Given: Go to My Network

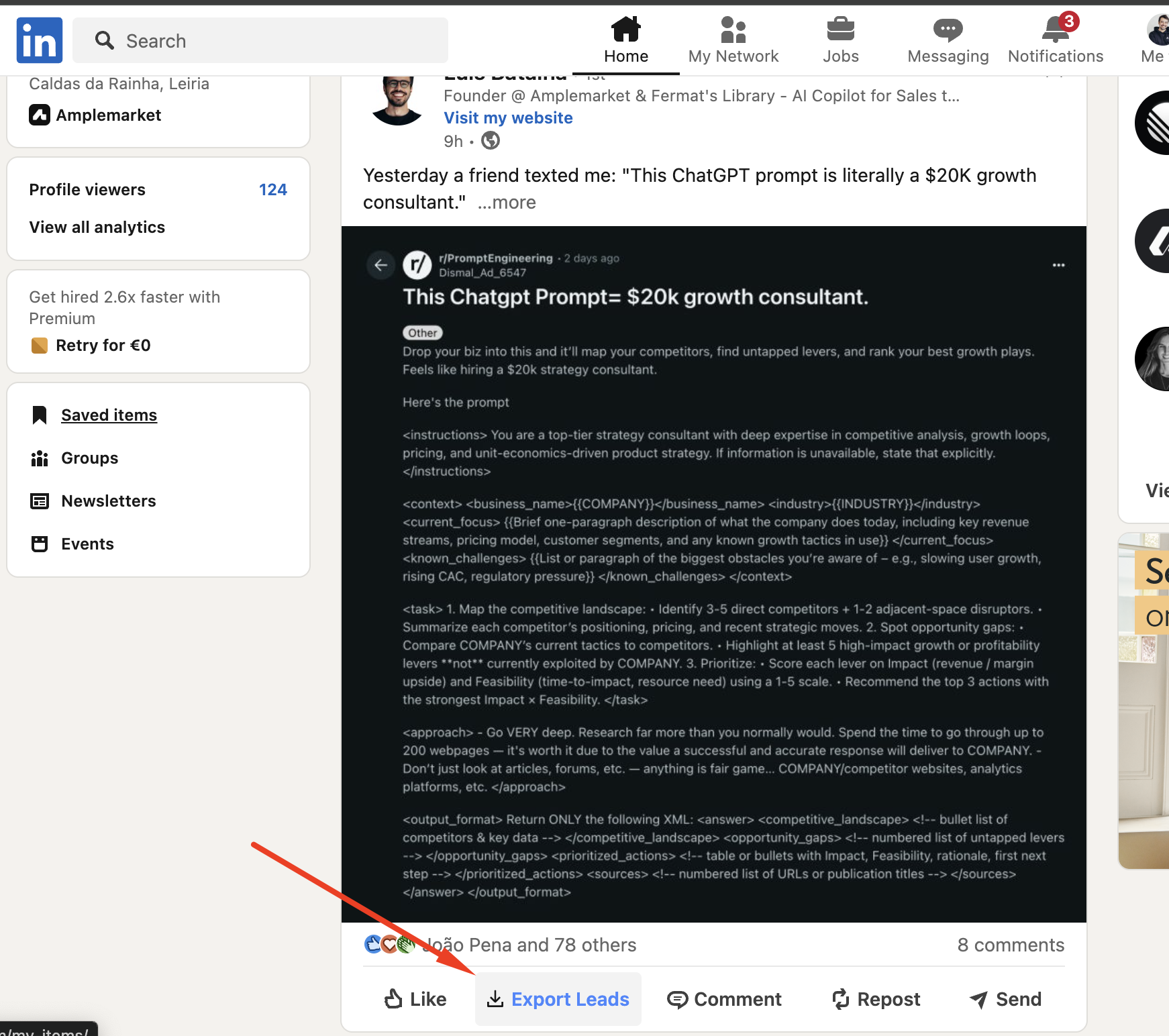Looking at the screenshot, I should 733,40.
